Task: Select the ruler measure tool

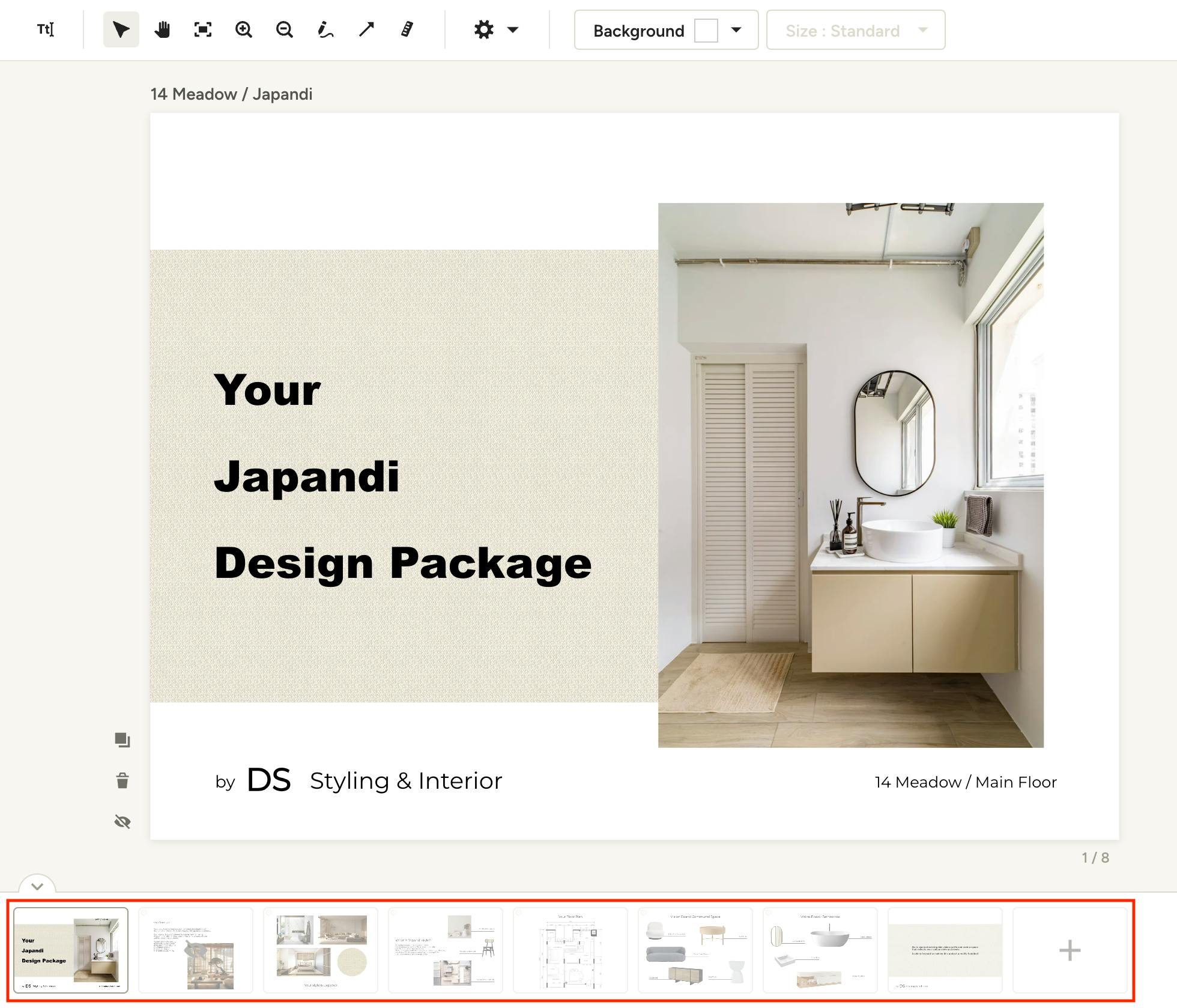Action: pyautogui.click(x=407, y=29)
